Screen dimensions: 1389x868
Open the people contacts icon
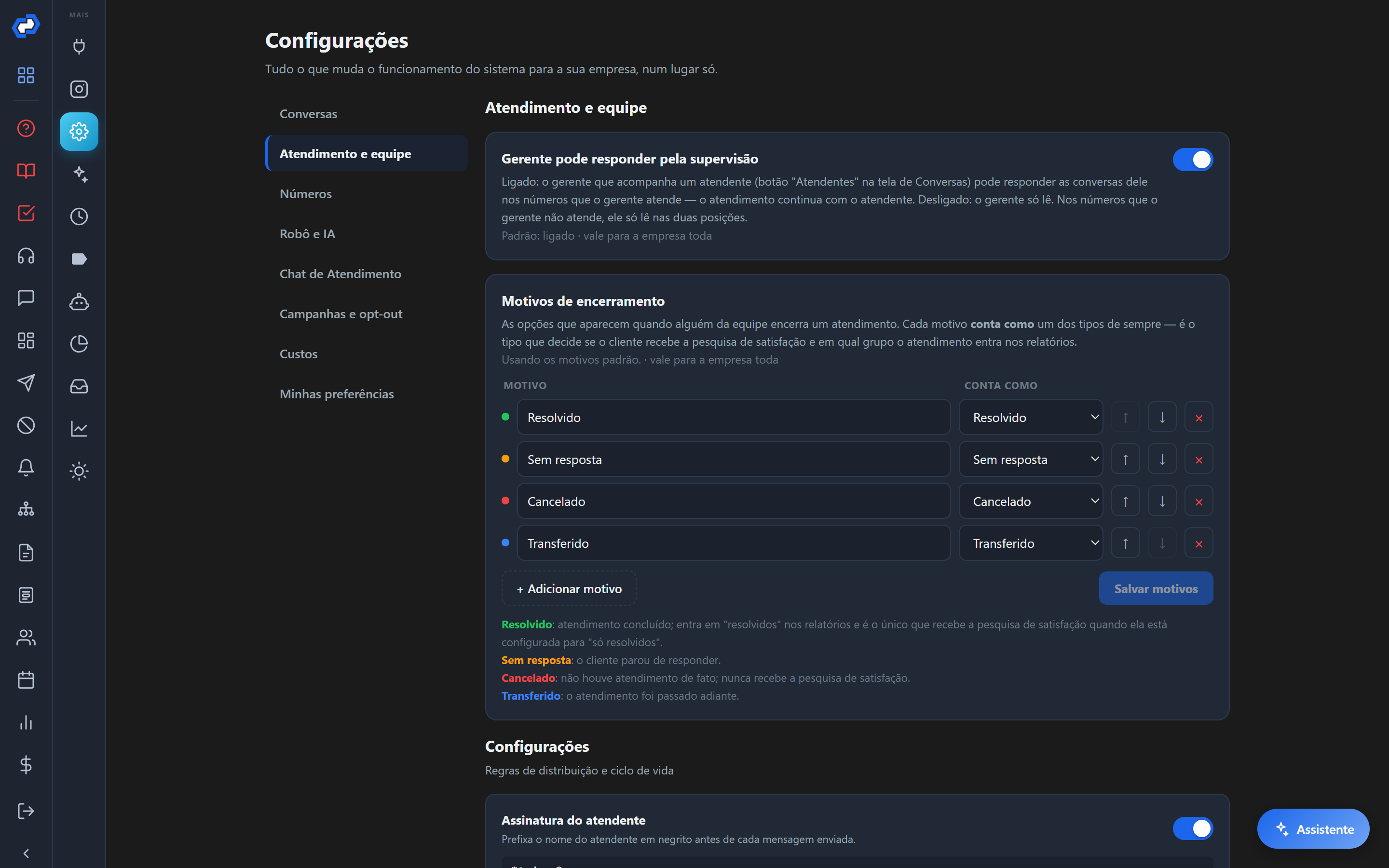(x=26, y=638)
